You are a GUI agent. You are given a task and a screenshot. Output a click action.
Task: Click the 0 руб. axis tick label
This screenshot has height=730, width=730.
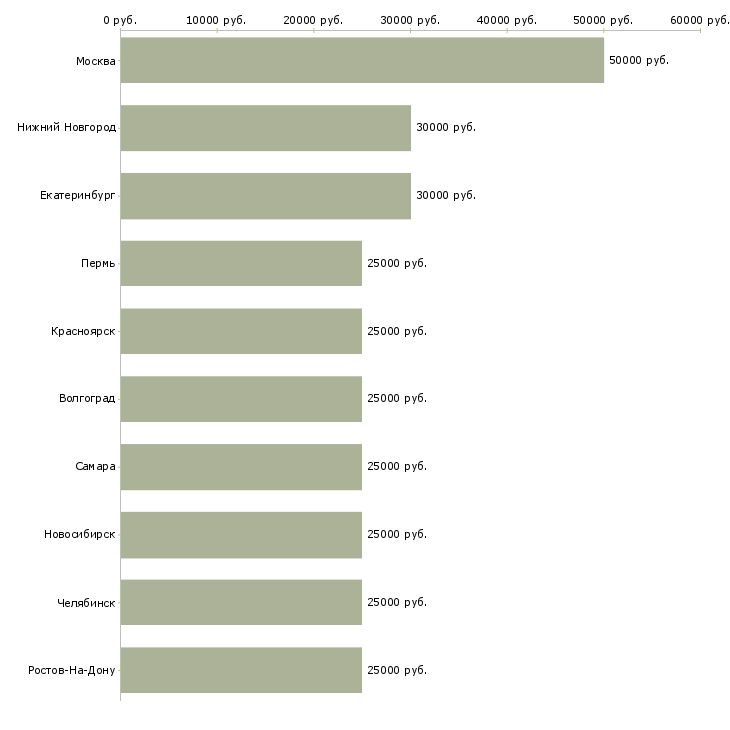click(x=120, y=20)
